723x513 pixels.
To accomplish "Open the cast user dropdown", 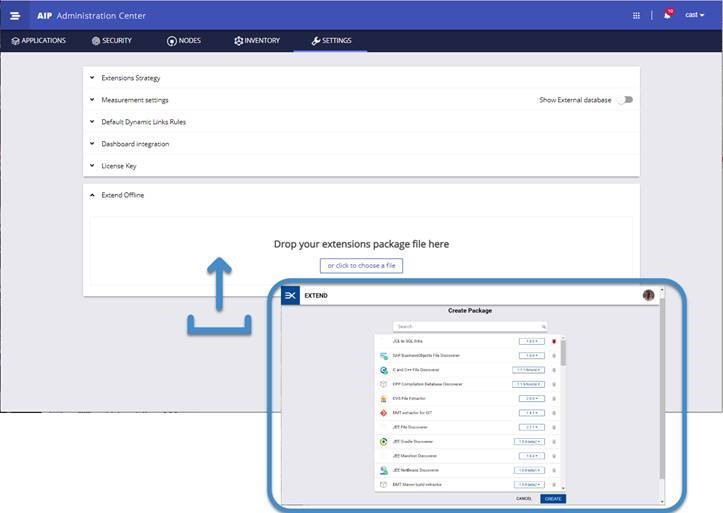I will tap(694, 15).
